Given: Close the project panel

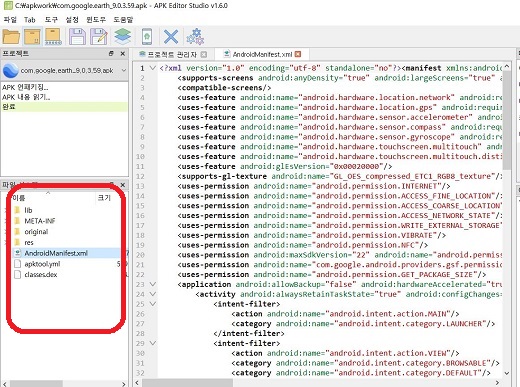Looking at the screenshot, I should [123, 53].
